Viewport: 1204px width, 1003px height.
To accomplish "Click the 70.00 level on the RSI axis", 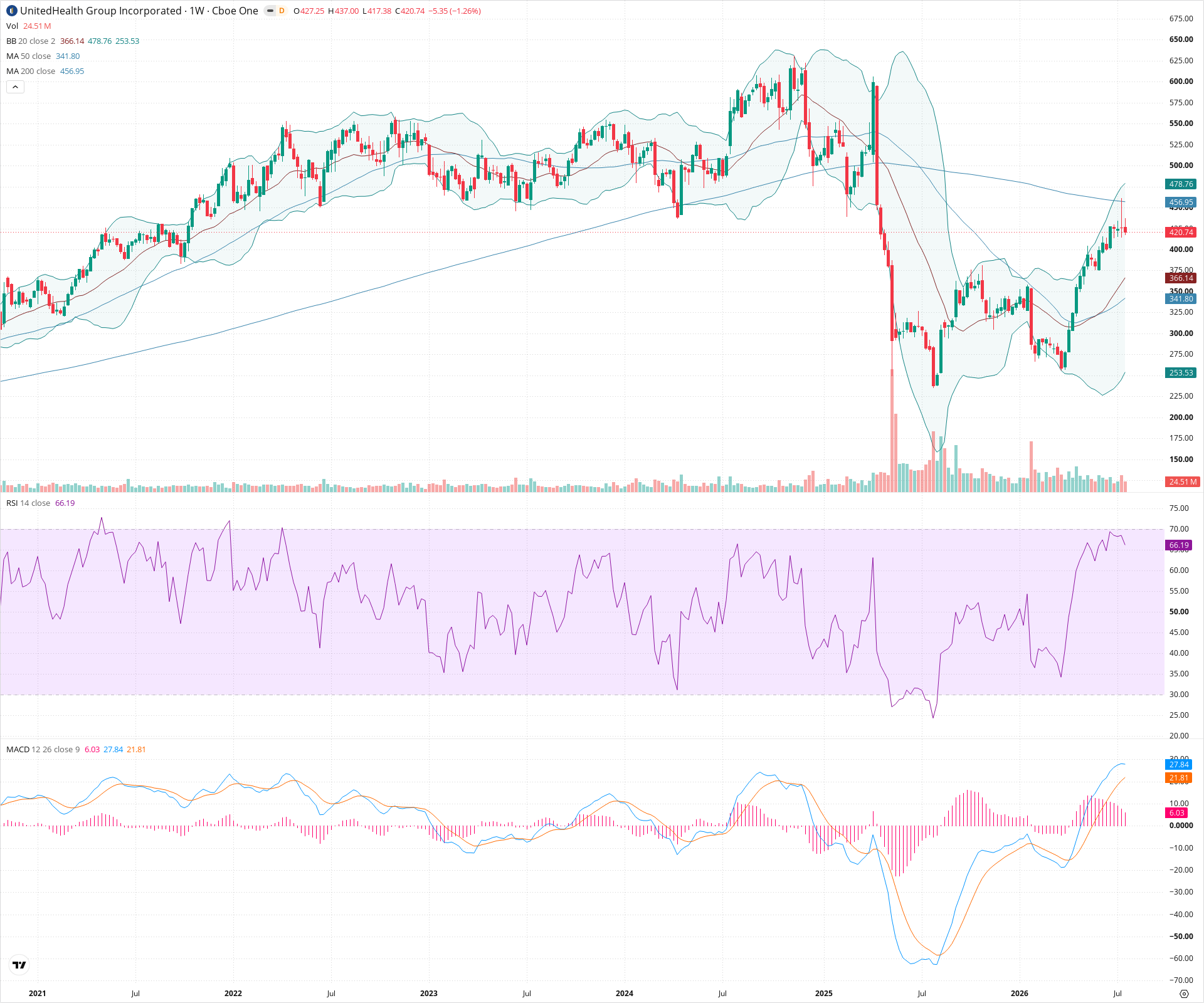I will point(1179,528).
